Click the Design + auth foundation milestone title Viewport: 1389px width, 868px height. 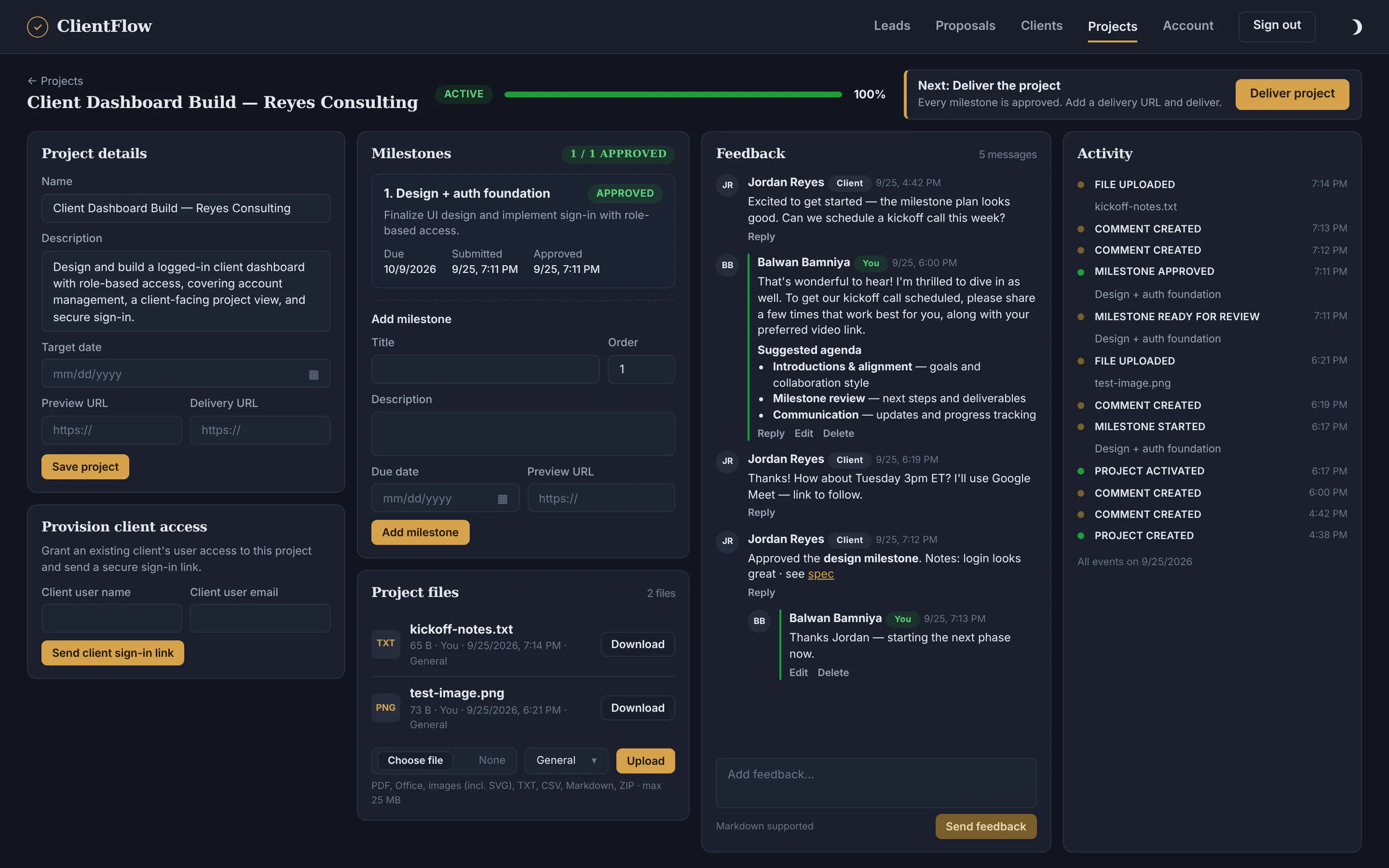click(x=467, y=193)
